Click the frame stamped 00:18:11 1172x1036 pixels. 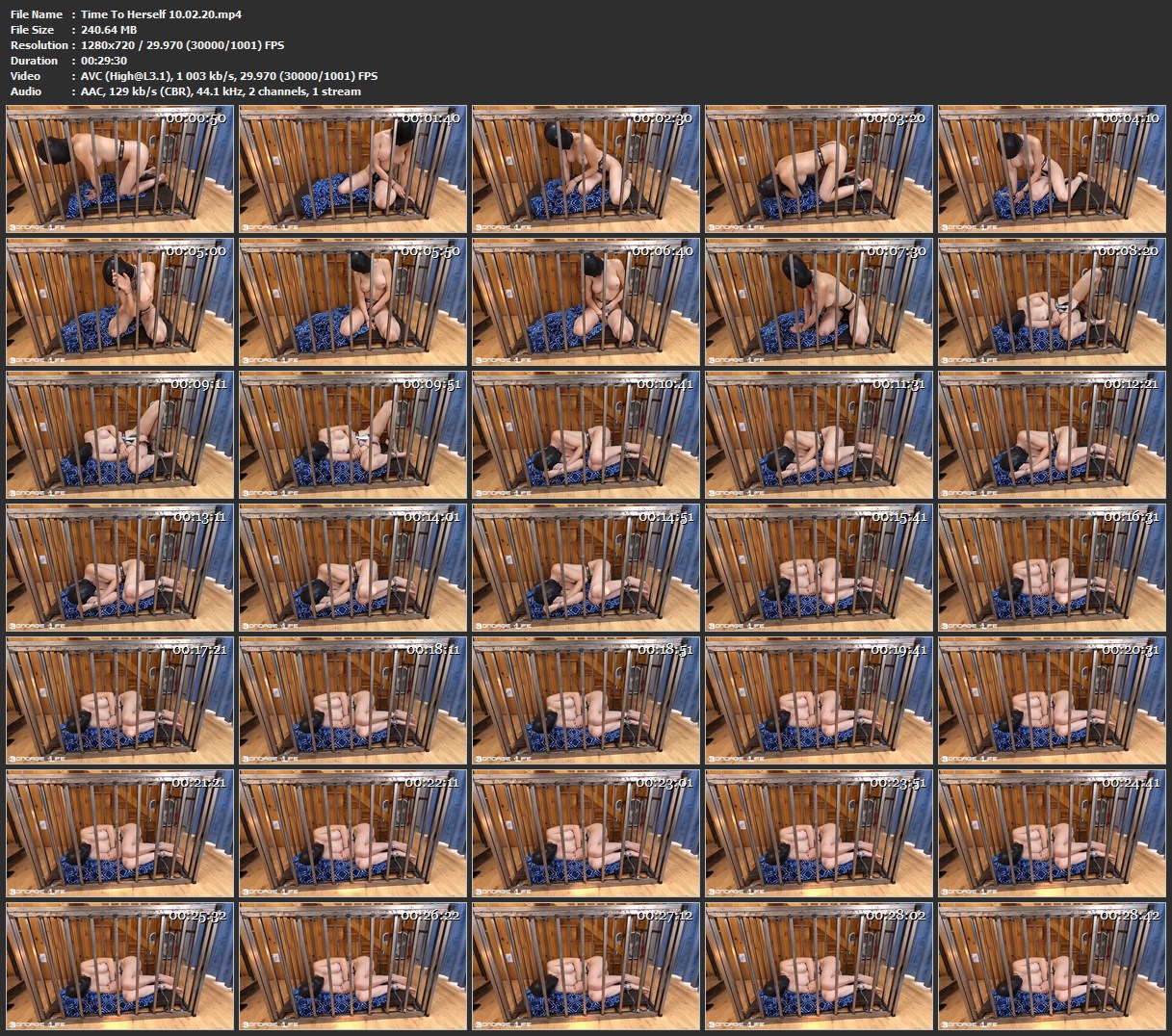point(352,701)
